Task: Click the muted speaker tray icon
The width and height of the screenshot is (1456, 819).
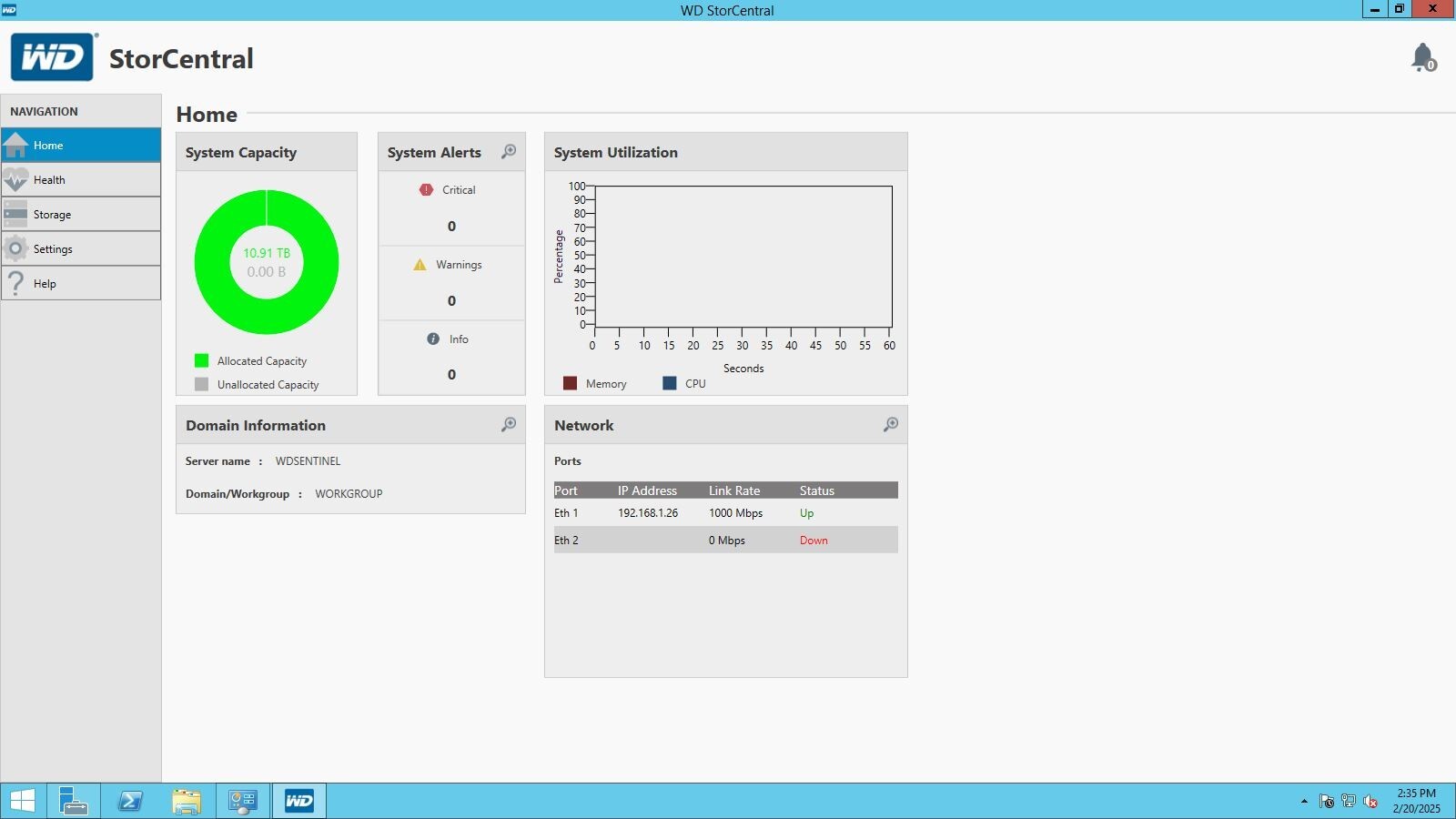Action: point(1370,802)
